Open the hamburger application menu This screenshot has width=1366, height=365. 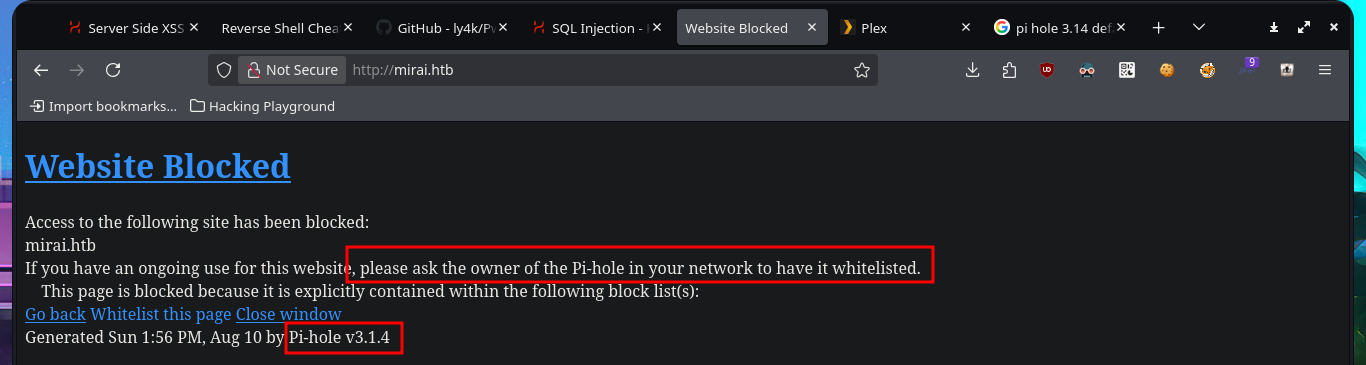[x=1325, y=70]
